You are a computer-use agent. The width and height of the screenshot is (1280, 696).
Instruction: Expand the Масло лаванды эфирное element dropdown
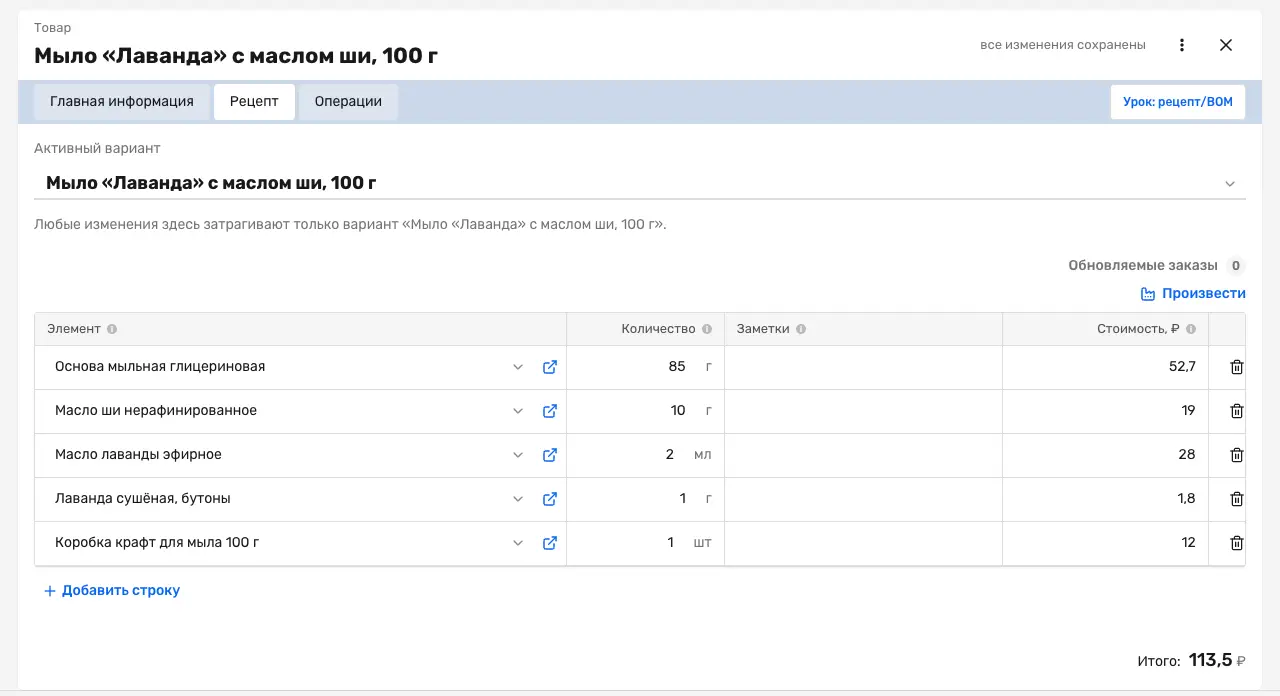coord(518,455)
